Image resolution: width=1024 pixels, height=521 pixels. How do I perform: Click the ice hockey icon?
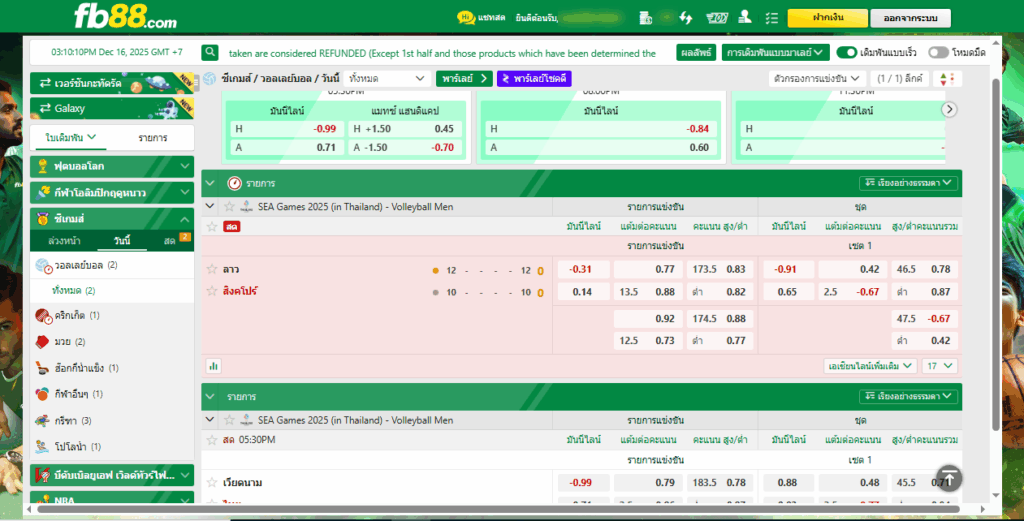pyautogui.click(x=42, y=368)
